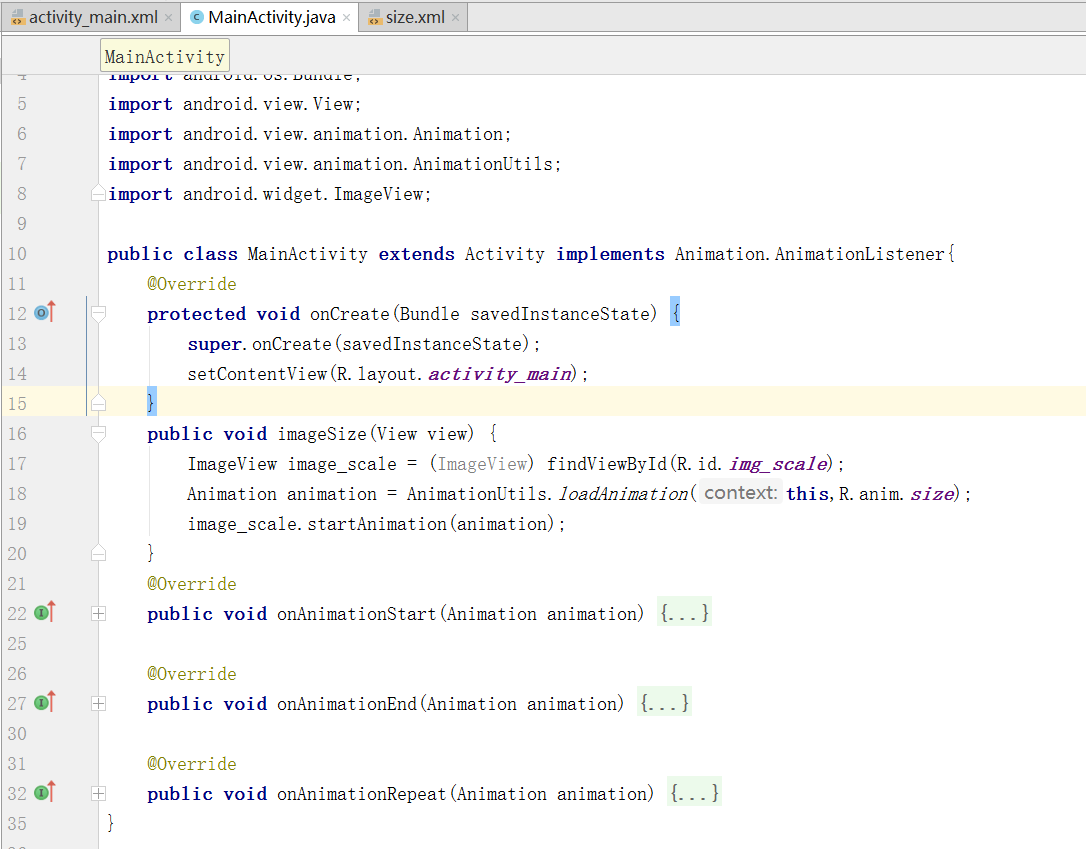Close the MainActivity.java tab

pos(346,18)
